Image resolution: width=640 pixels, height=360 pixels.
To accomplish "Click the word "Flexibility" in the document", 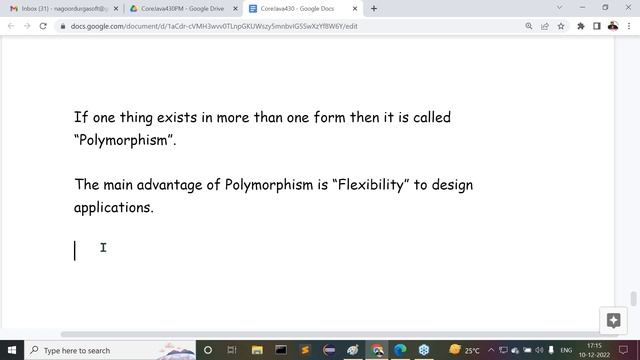I will tap(371, 185).
